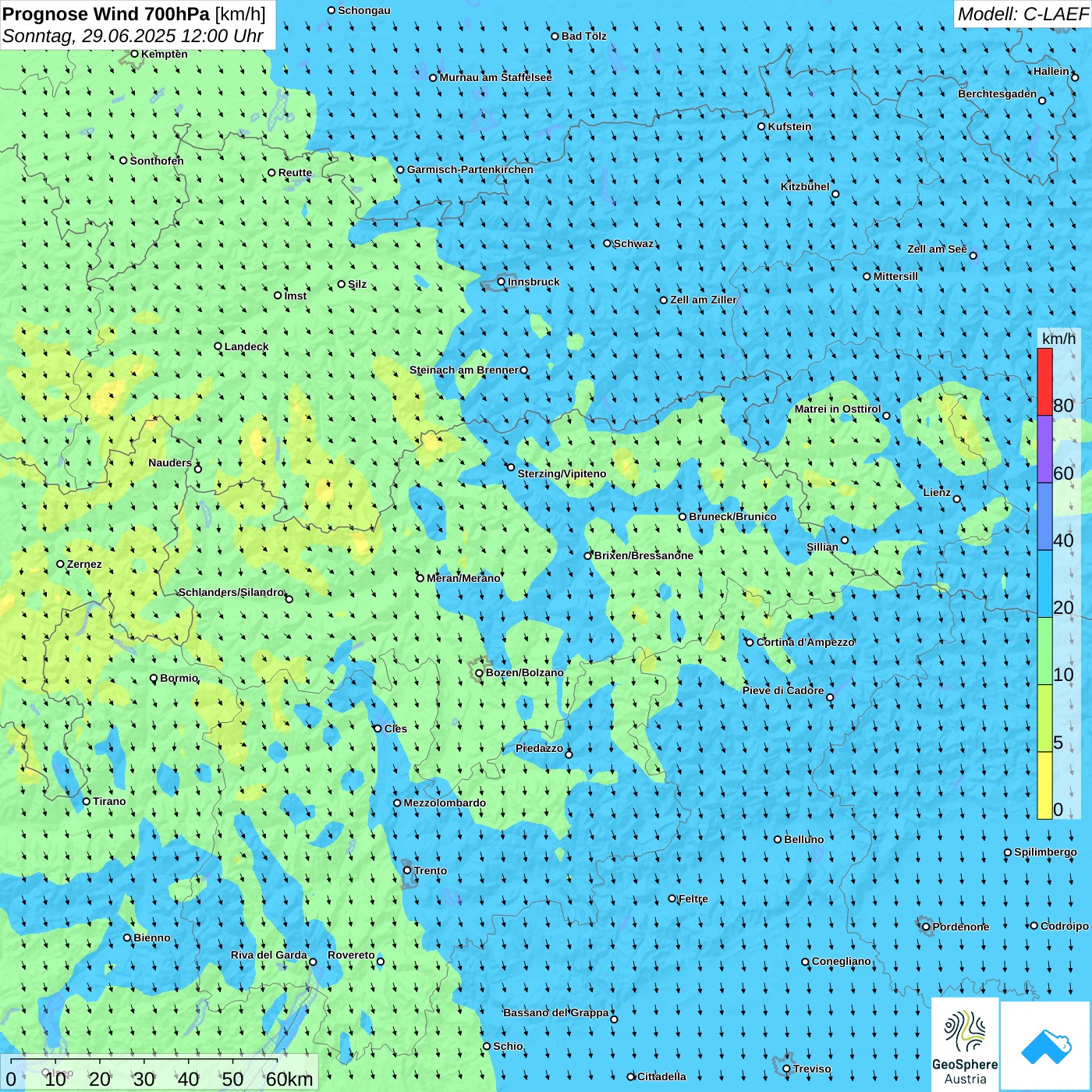
Task: Click the 'Berchtesgaden' label
Action: pos(998,94)
